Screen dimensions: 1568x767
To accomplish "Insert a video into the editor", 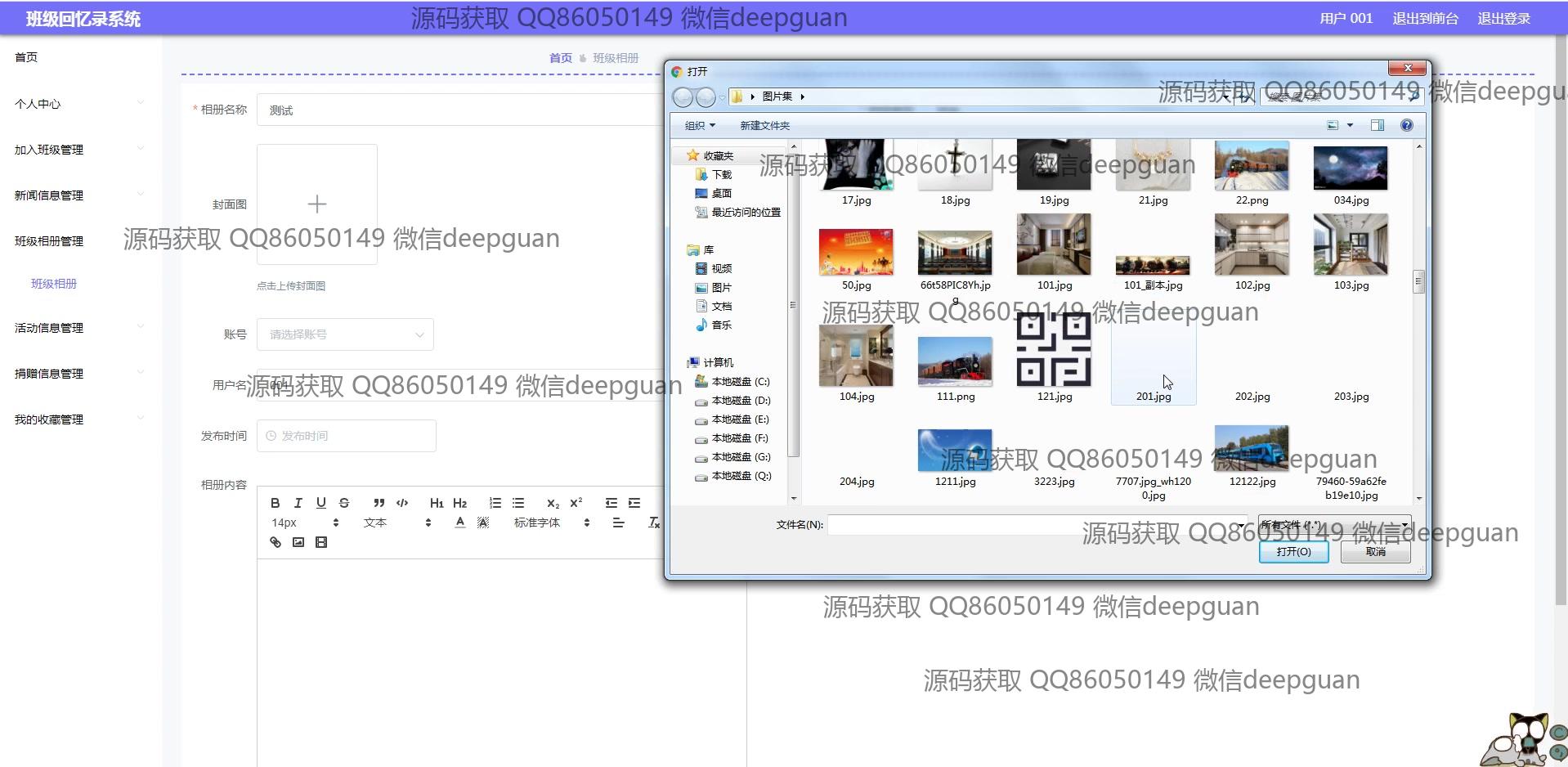I will coord(321,542).
